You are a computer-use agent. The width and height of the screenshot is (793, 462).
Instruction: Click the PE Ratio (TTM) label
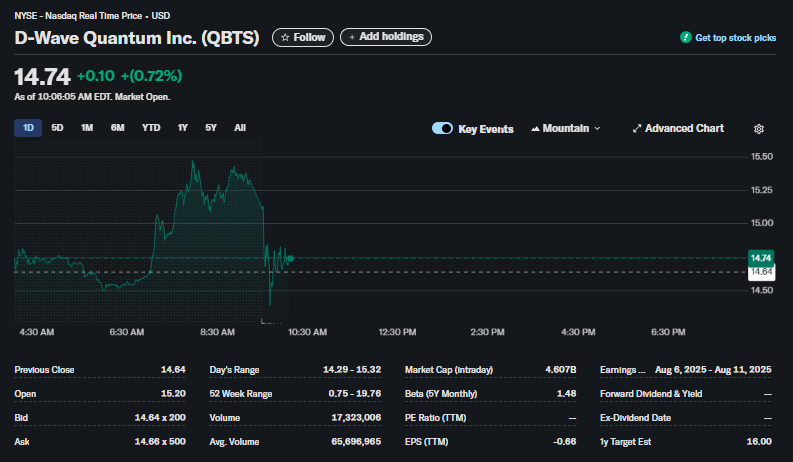(x=435, y=418)
